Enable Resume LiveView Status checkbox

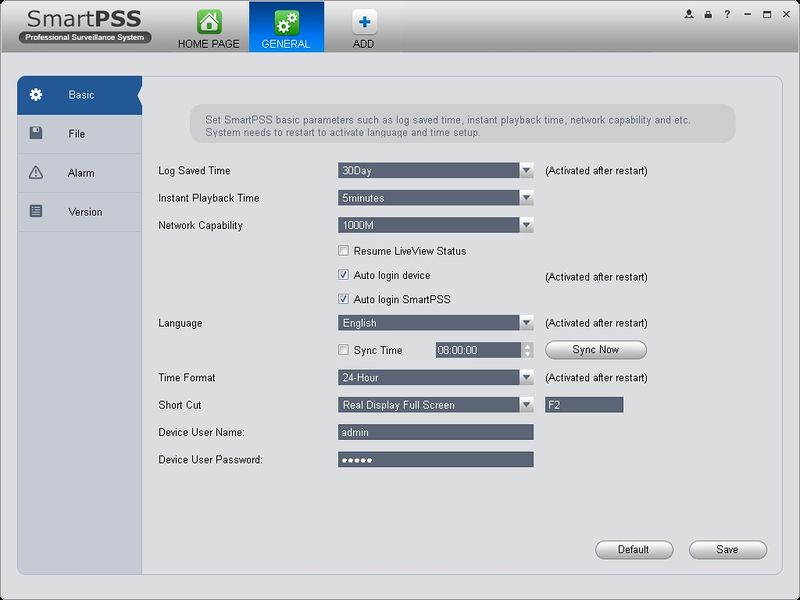point(343,251)
